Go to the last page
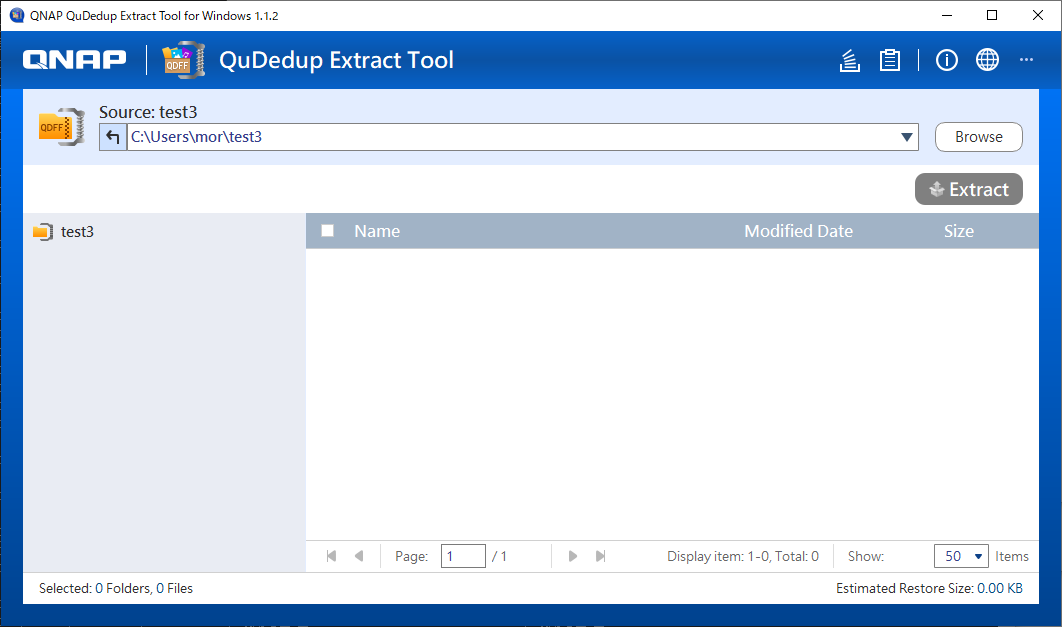1062x627 pixels. click(x=600, y=556)
